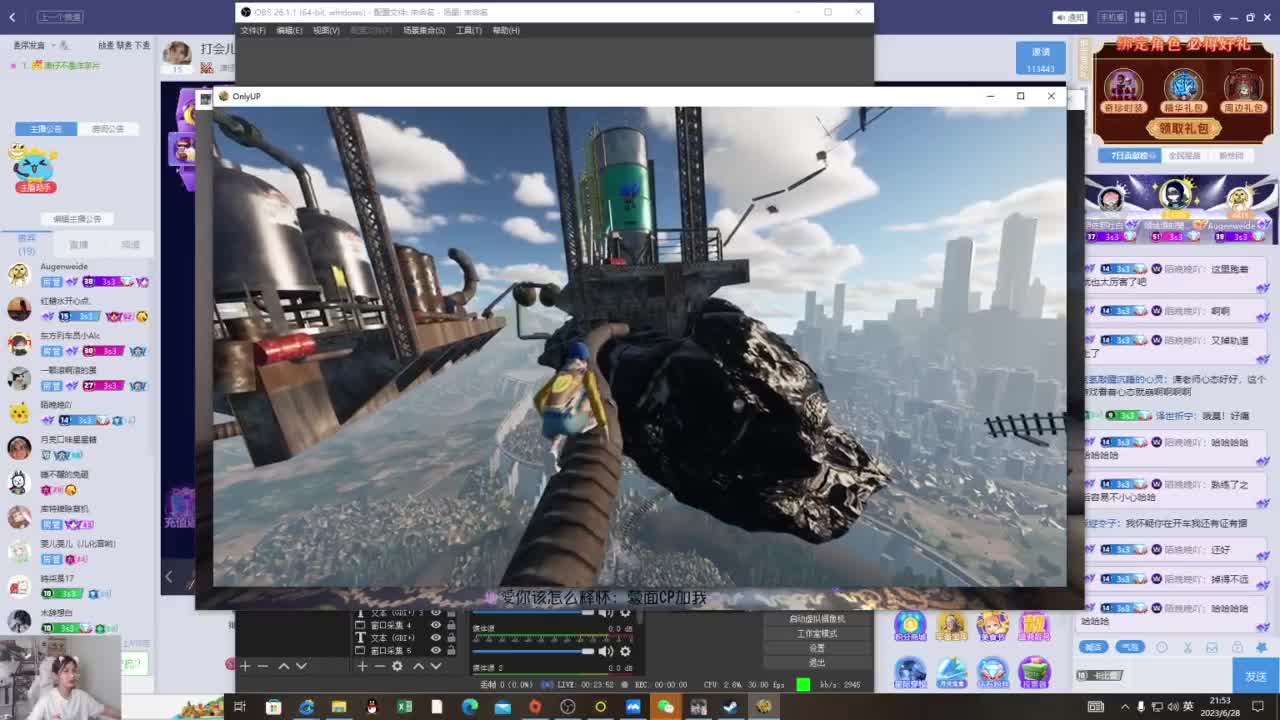The image size is (1280, 720).
Task: Toggle lock on 窗口采集 4 source
Action: pyautogui.click(x=451, y=625)
